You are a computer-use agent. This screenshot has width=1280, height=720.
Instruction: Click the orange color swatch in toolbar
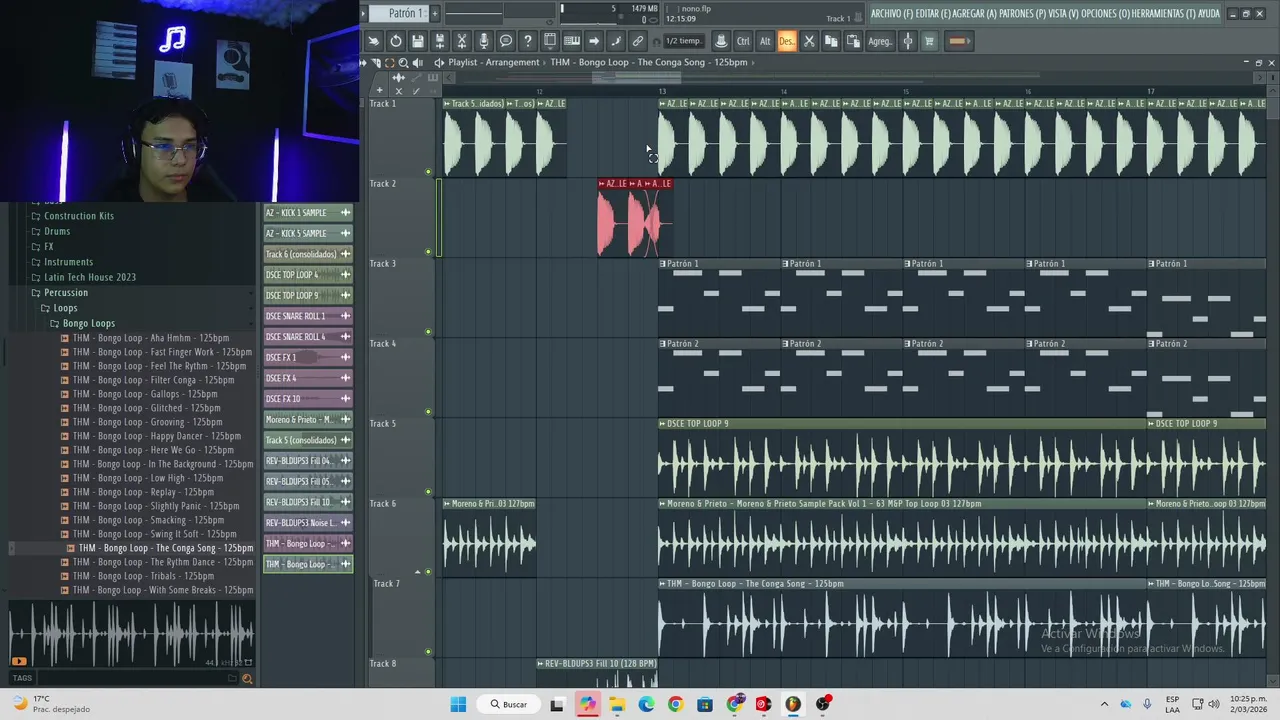tap(958, 41)
